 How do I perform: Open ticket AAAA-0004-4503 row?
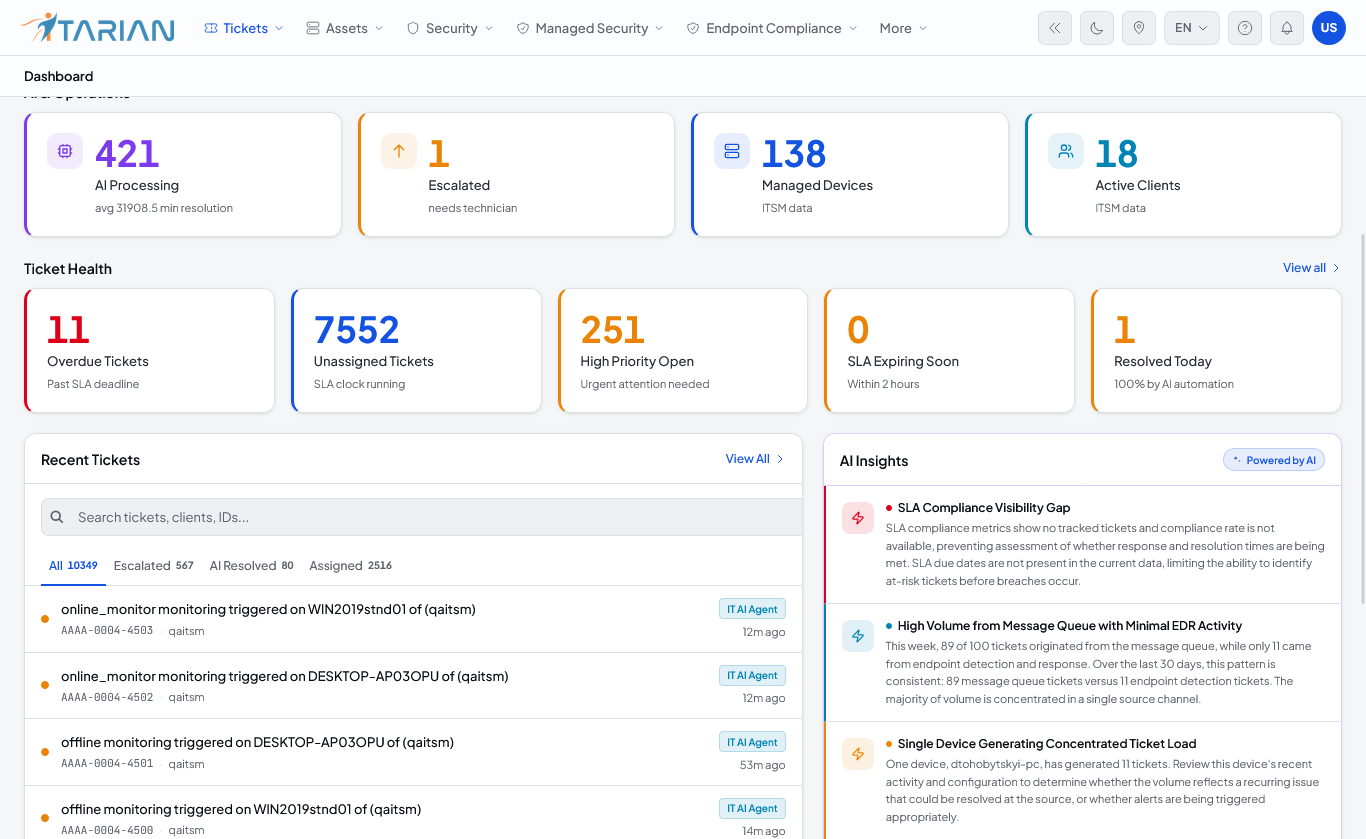[413, 619]
